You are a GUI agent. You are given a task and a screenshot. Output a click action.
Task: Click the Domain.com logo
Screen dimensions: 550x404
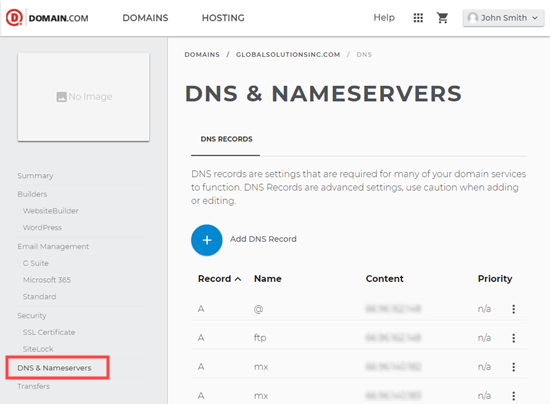point(47,18)
